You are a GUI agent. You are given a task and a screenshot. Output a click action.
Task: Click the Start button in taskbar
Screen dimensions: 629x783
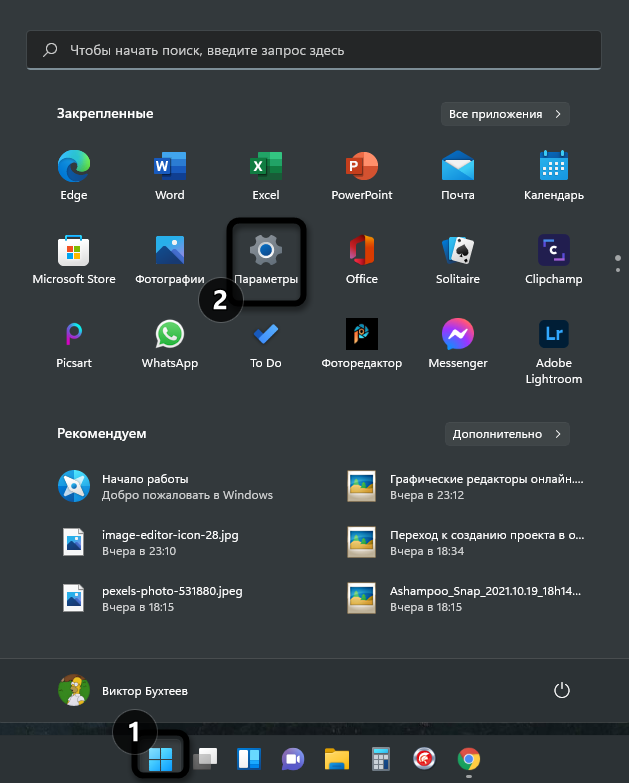pyautogui.click(x=161, y=759)
